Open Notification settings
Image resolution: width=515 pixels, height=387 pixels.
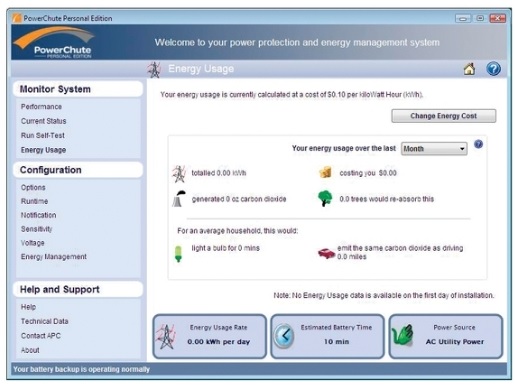(38, 215)
